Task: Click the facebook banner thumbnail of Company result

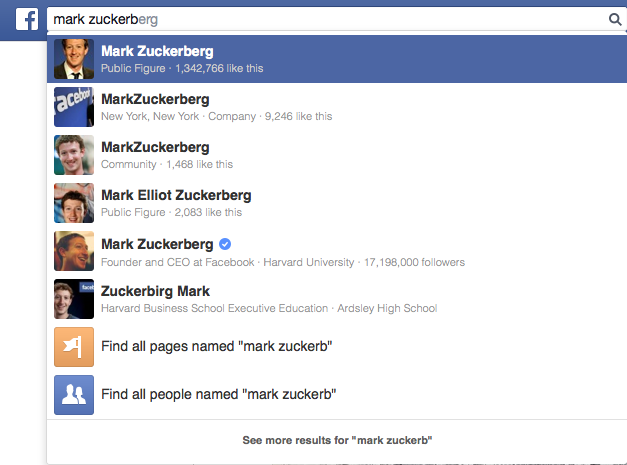Action: click(74, 107)
